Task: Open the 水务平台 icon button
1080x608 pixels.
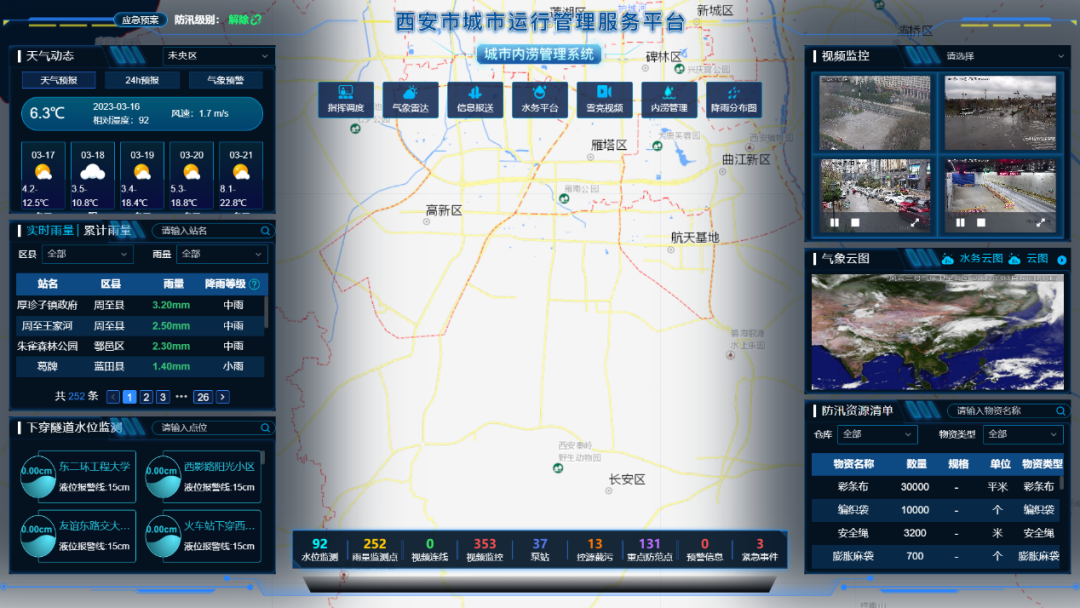Action: (x=540, y=99)
